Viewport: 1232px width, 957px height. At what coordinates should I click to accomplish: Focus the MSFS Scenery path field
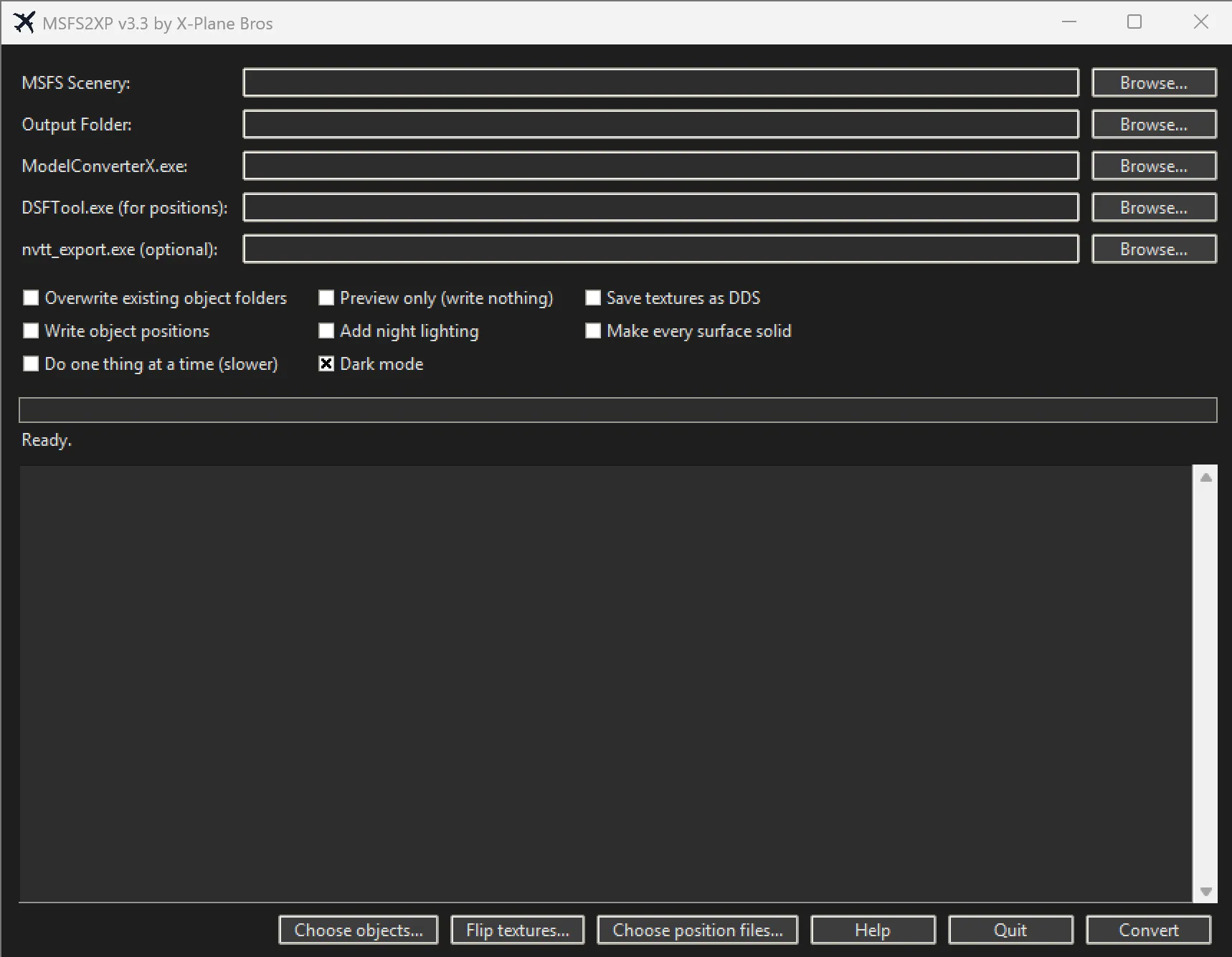(661, 82)
